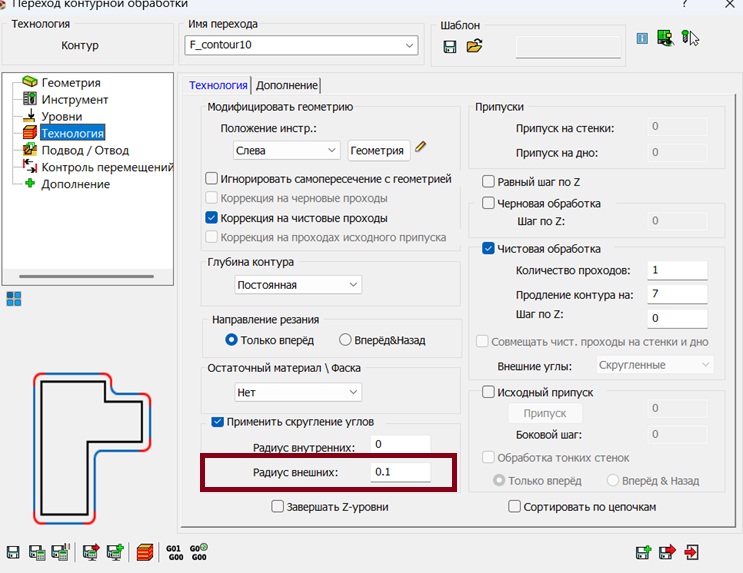Click the empty Шаблон name field

(x=568, y=47)
